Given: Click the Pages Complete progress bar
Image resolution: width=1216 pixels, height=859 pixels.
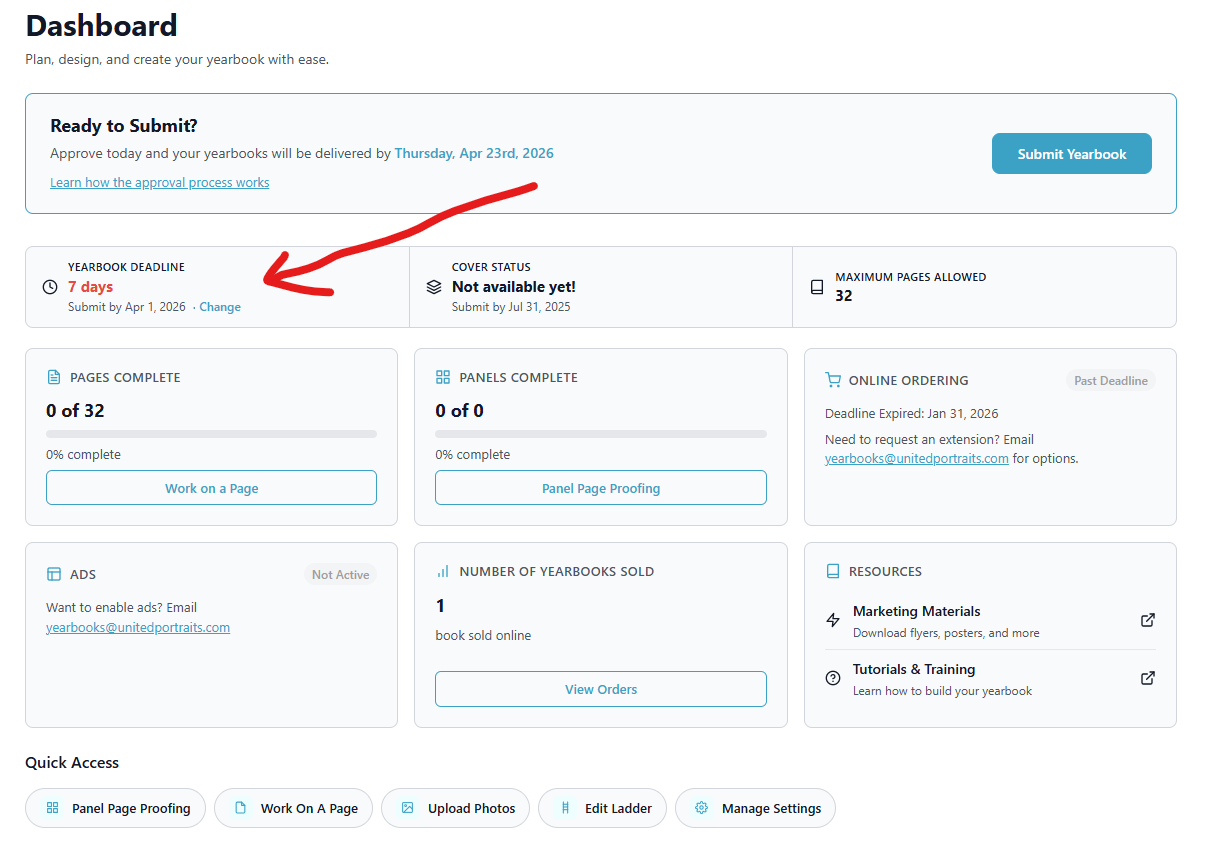Looking at the screenshot, I should tap(211, 434).
